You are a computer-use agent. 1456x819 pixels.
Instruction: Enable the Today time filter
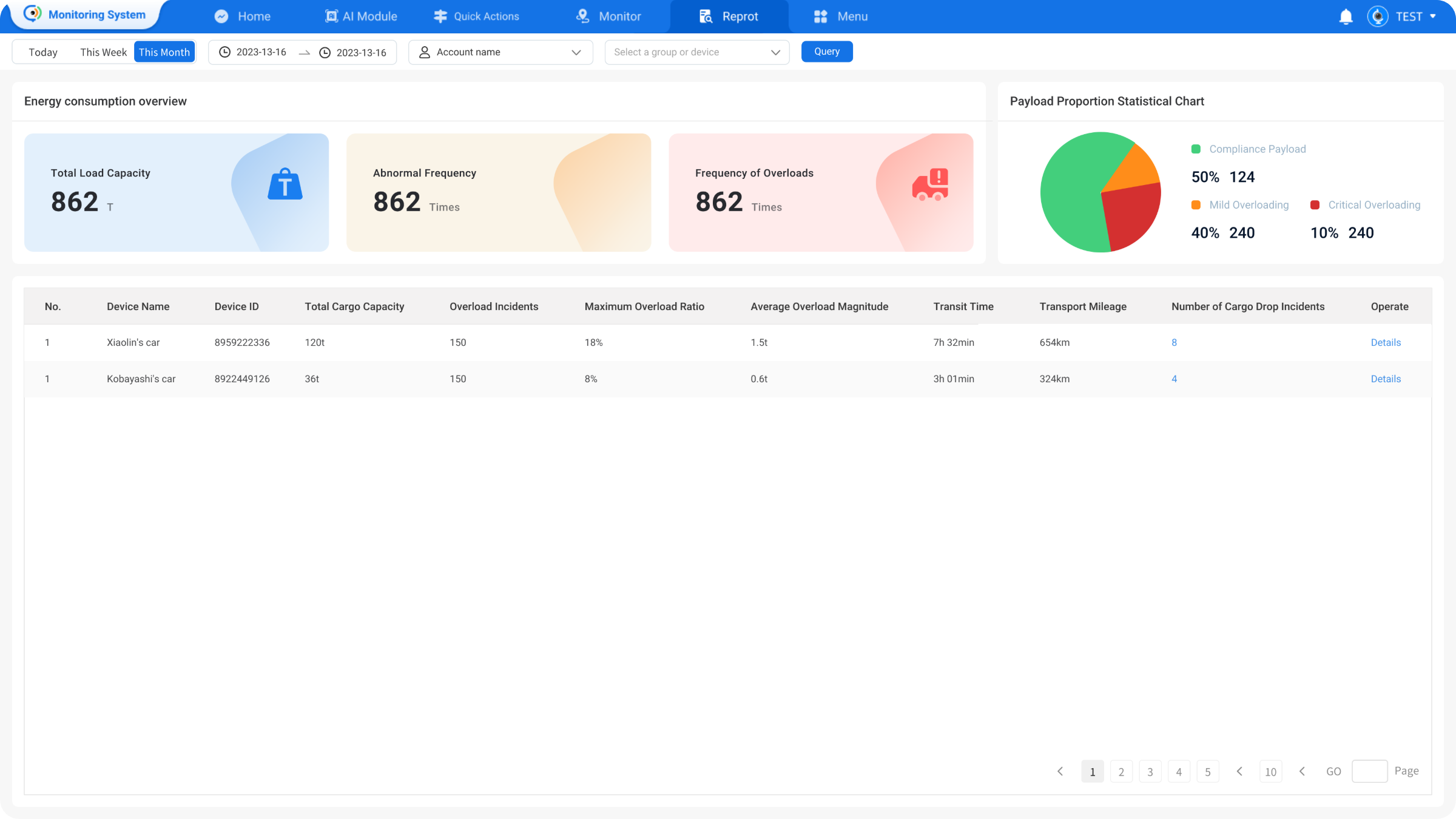click(42, 52)
